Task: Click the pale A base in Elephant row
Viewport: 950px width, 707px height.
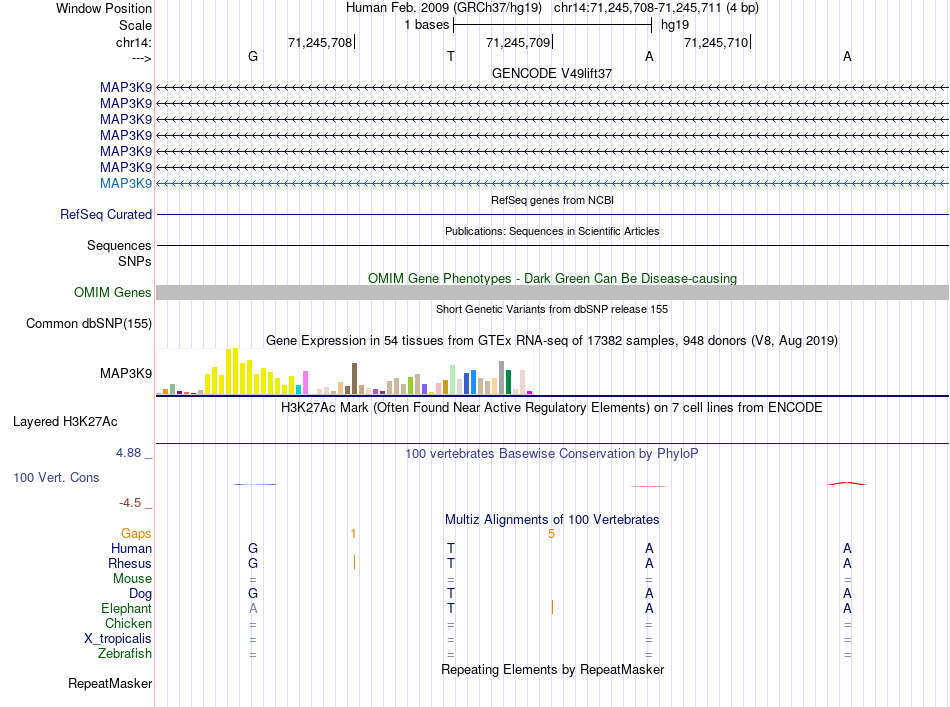Action: pyautogui.click(x=253, y=608)
